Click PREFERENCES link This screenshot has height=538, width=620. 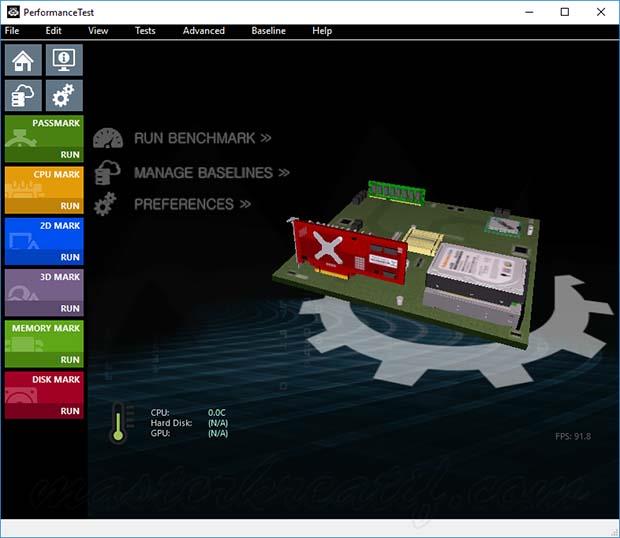pos(193,204)
